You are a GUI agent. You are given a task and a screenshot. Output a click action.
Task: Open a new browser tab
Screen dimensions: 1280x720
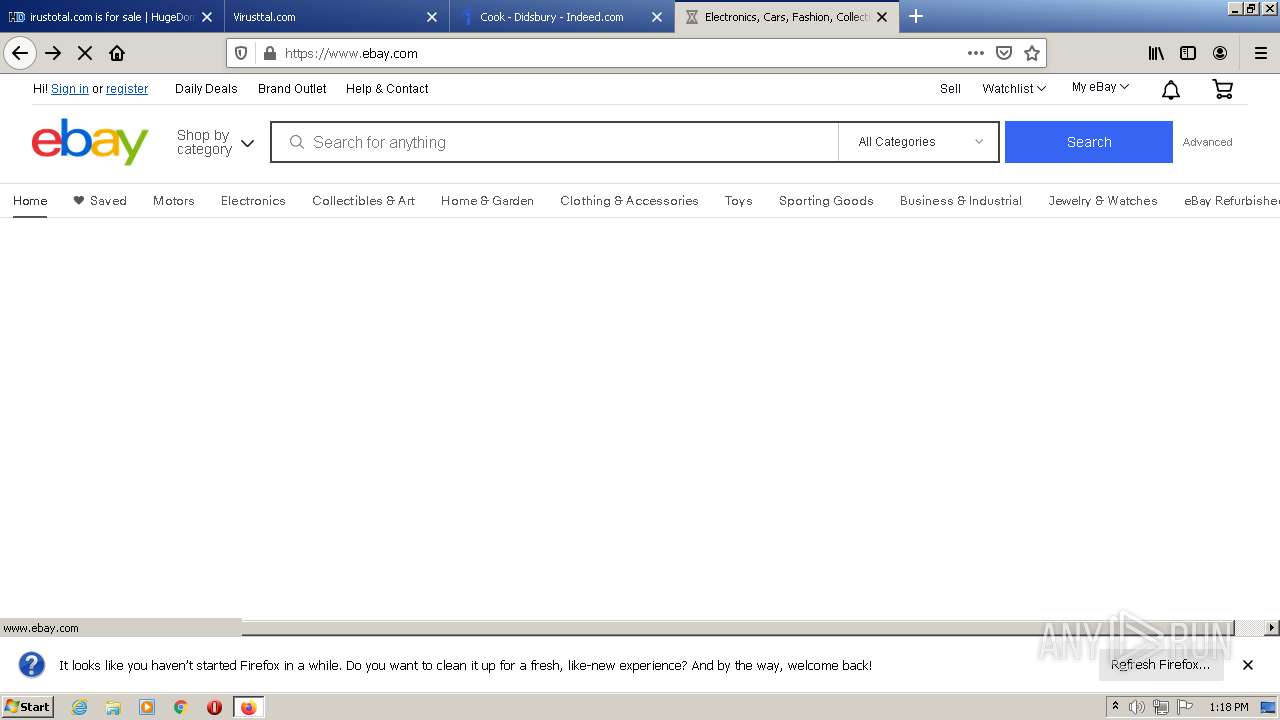915,16
